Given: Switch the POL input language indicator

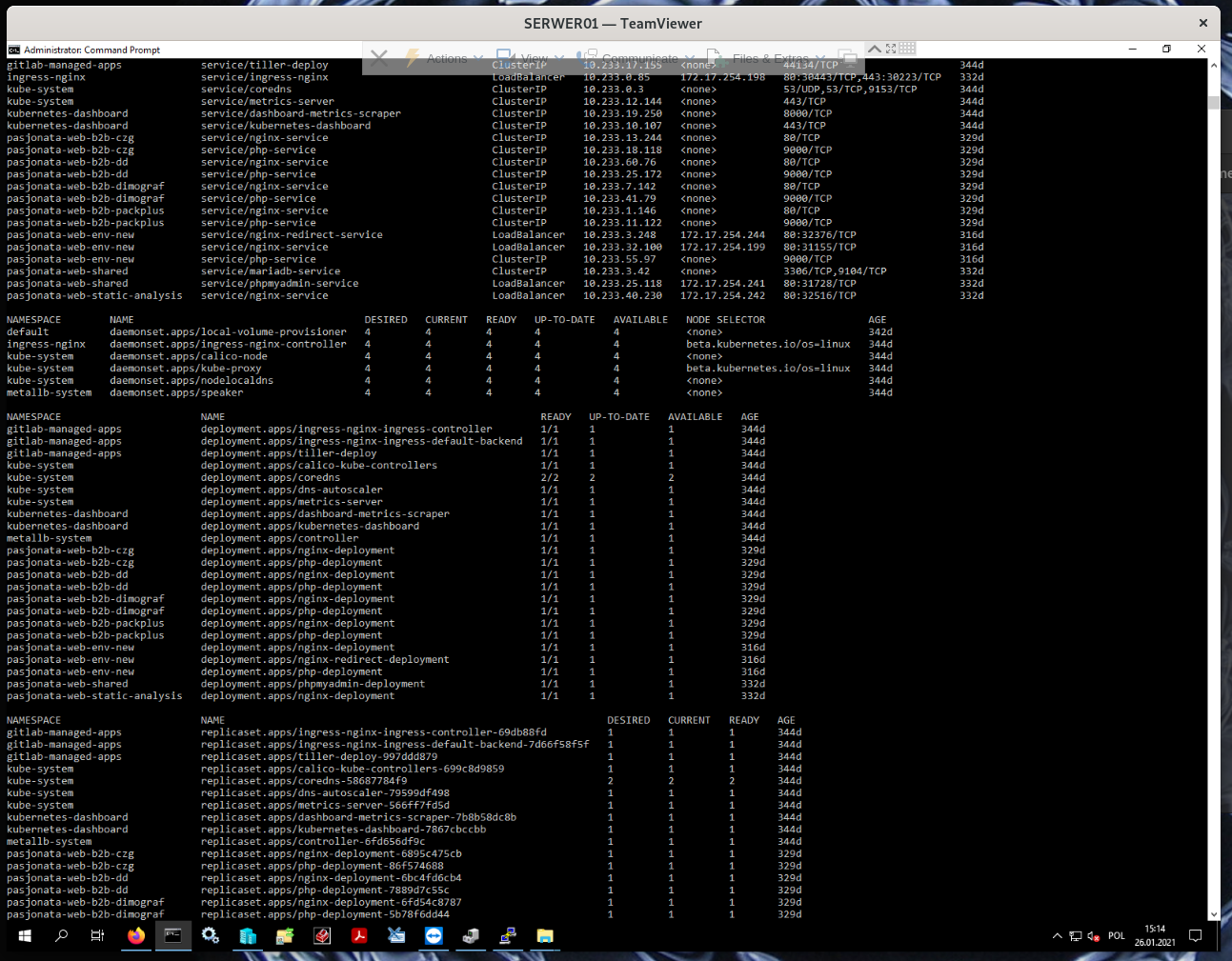Looking at the screenshot, I should [1117, 936].
